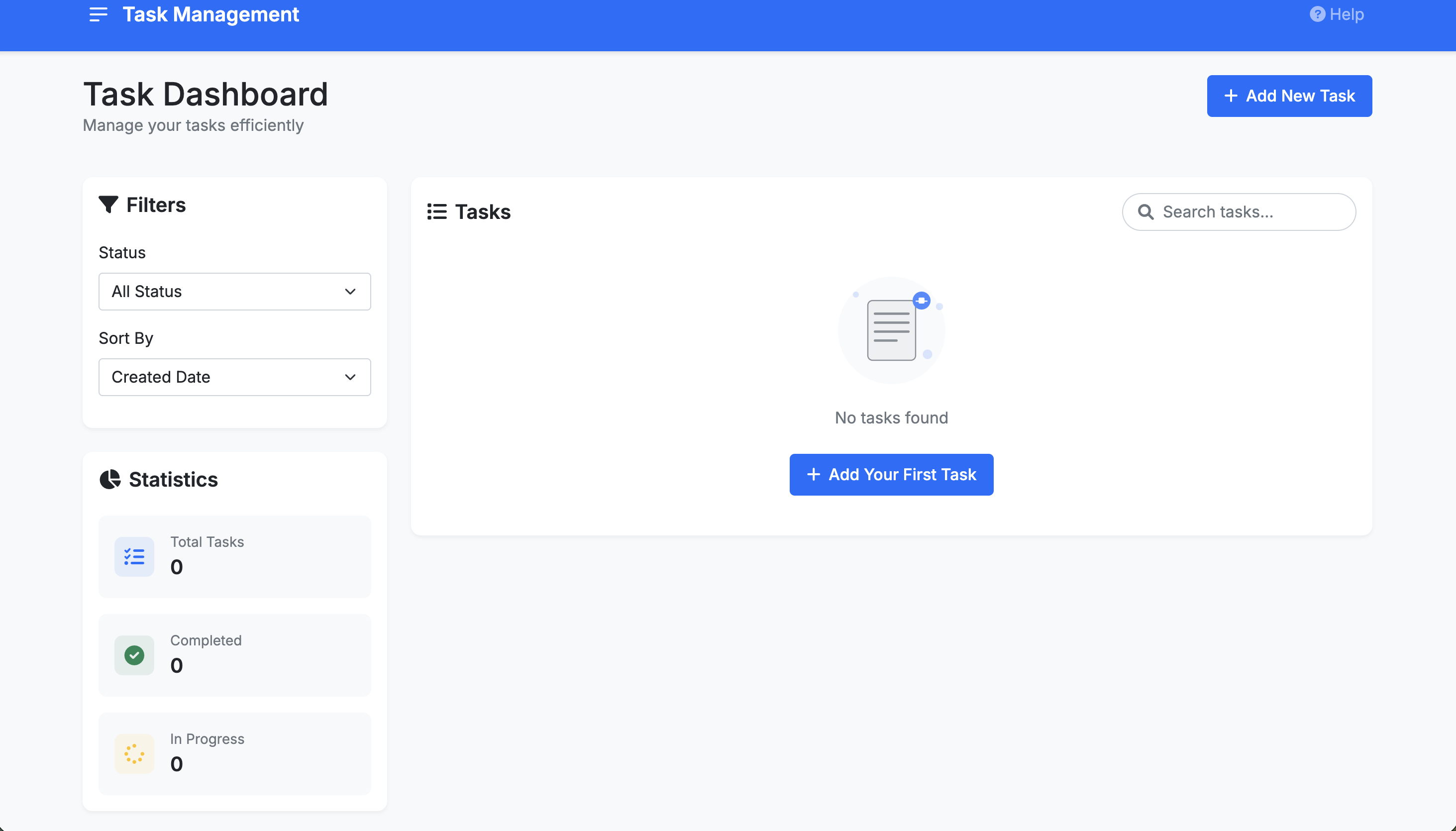The height and width of the screenshot is (831, 1456).
Task: Click the Task Management header title
Action: coord(210,14)
